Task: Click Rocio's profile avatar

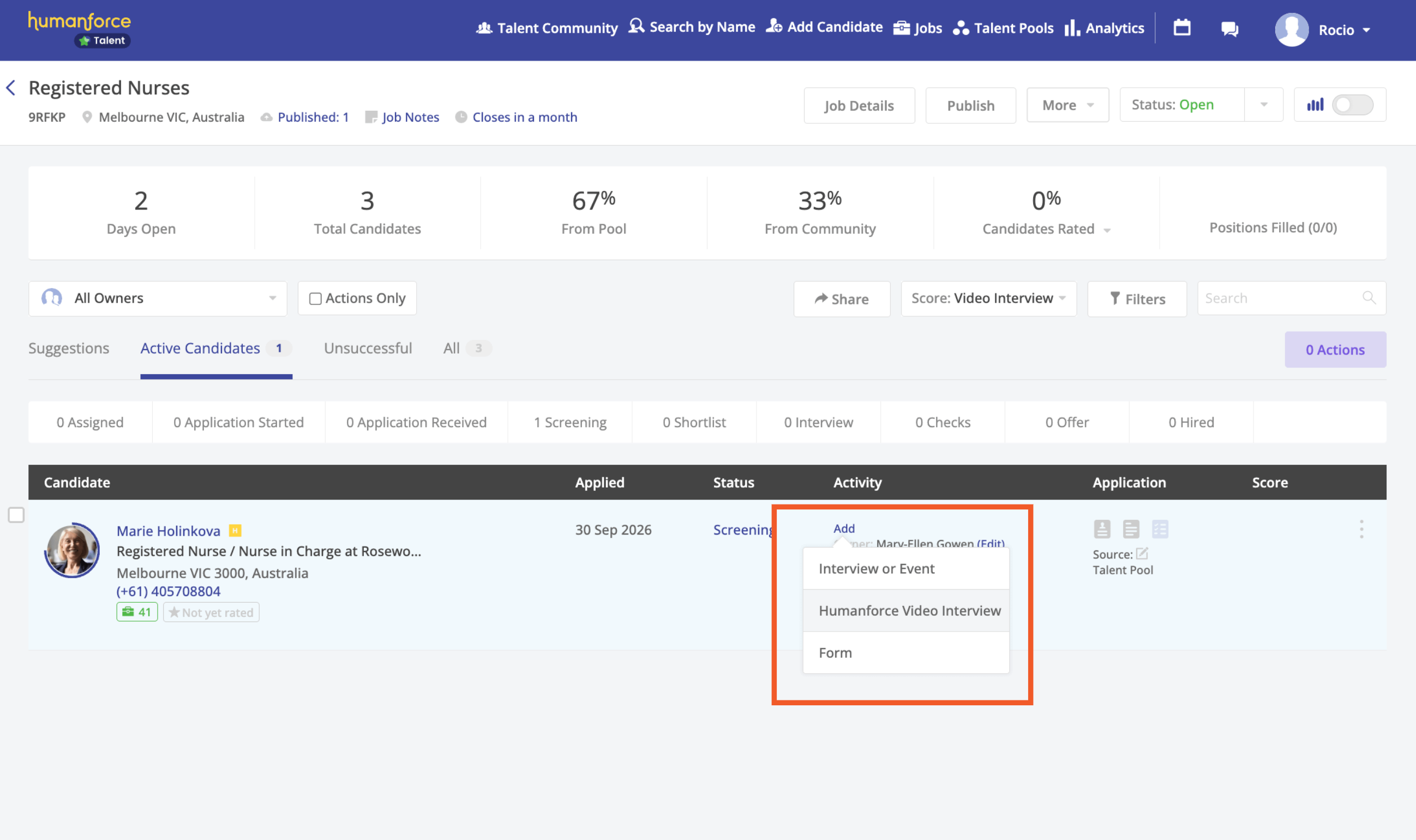Action: click(1292, 29)
